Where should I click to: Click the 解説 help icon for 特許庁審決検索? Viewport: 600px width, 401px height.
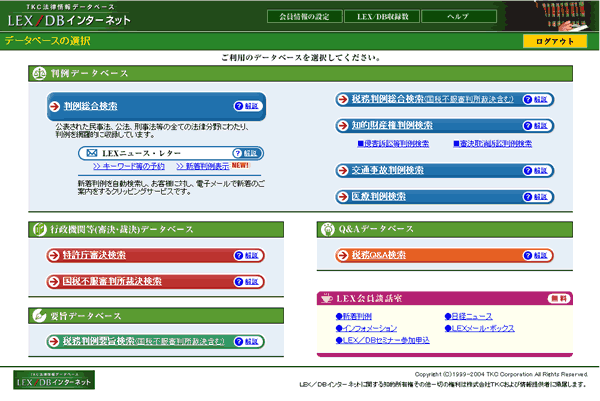(248, 255)
